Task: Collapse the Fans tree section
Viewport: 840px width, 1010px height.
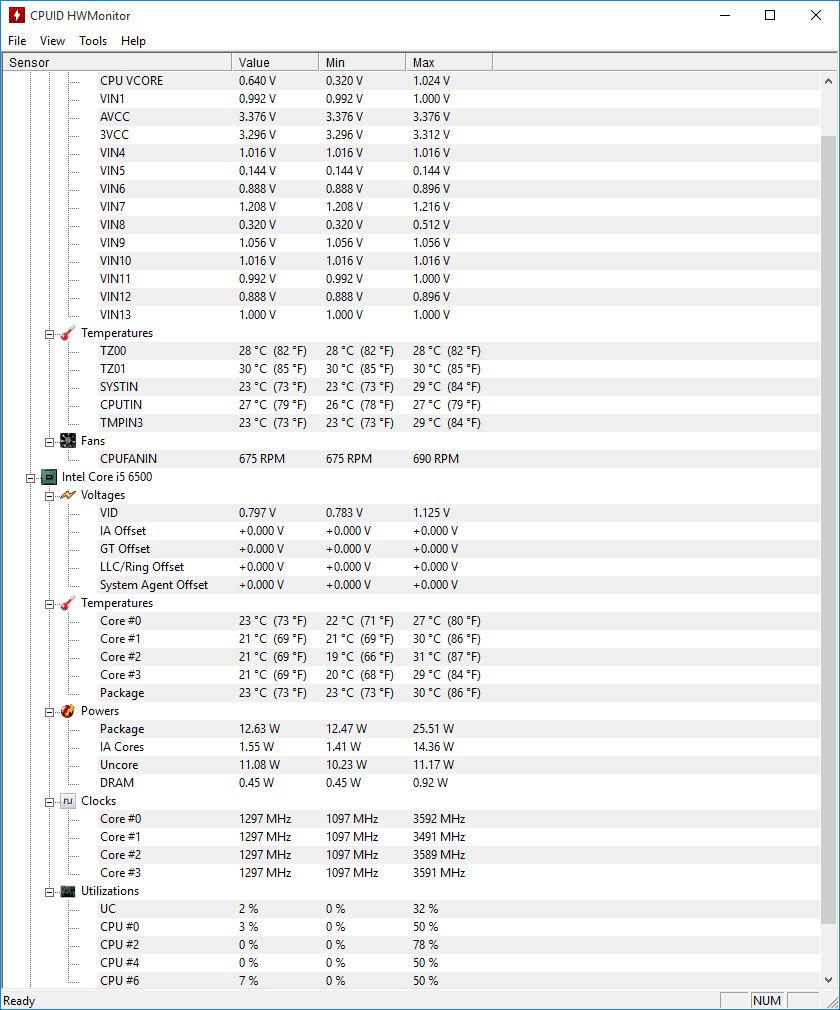Action: click(x=49, y=442)
